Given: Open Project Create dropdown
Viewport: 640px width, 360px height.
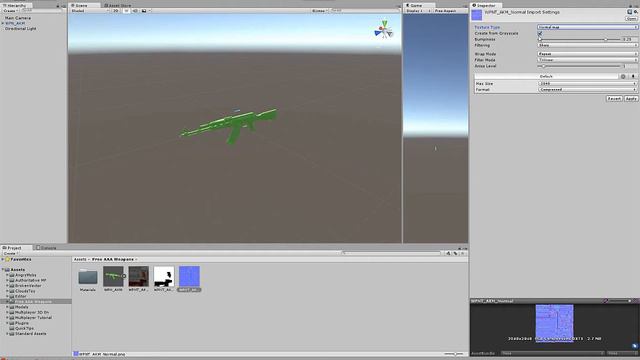Looking at the screenshot, I should (10, 253).
